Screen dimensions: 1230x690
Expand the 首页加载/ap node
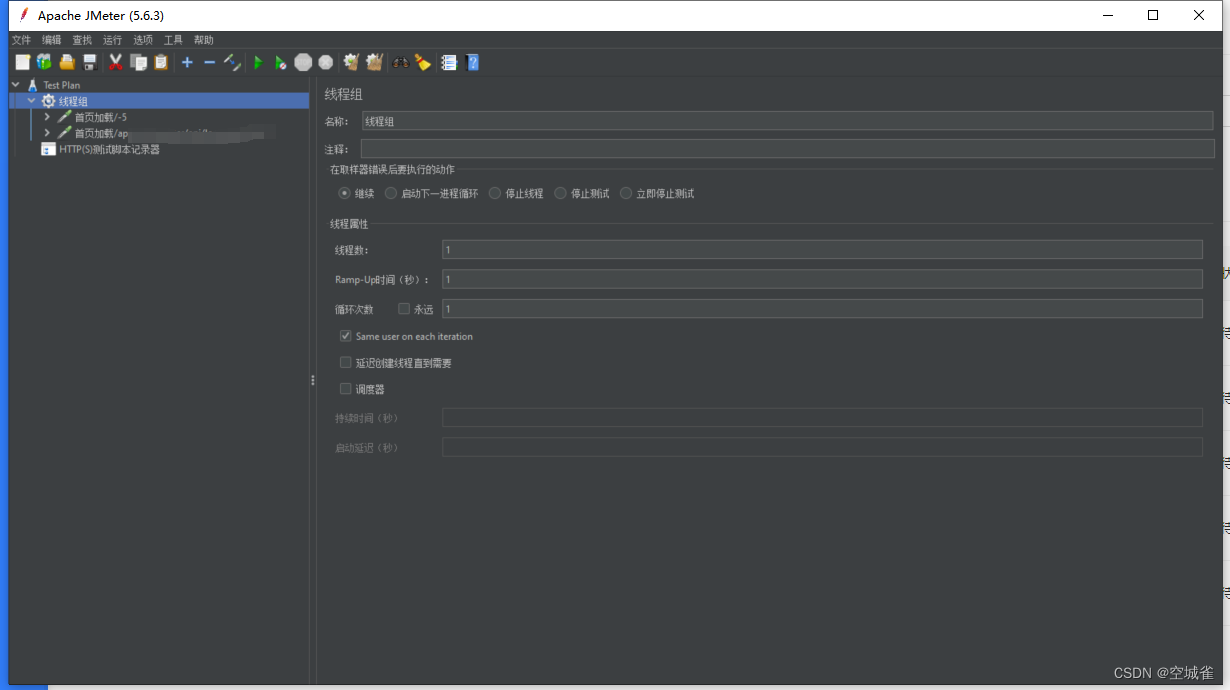click(x=47, y=133)
